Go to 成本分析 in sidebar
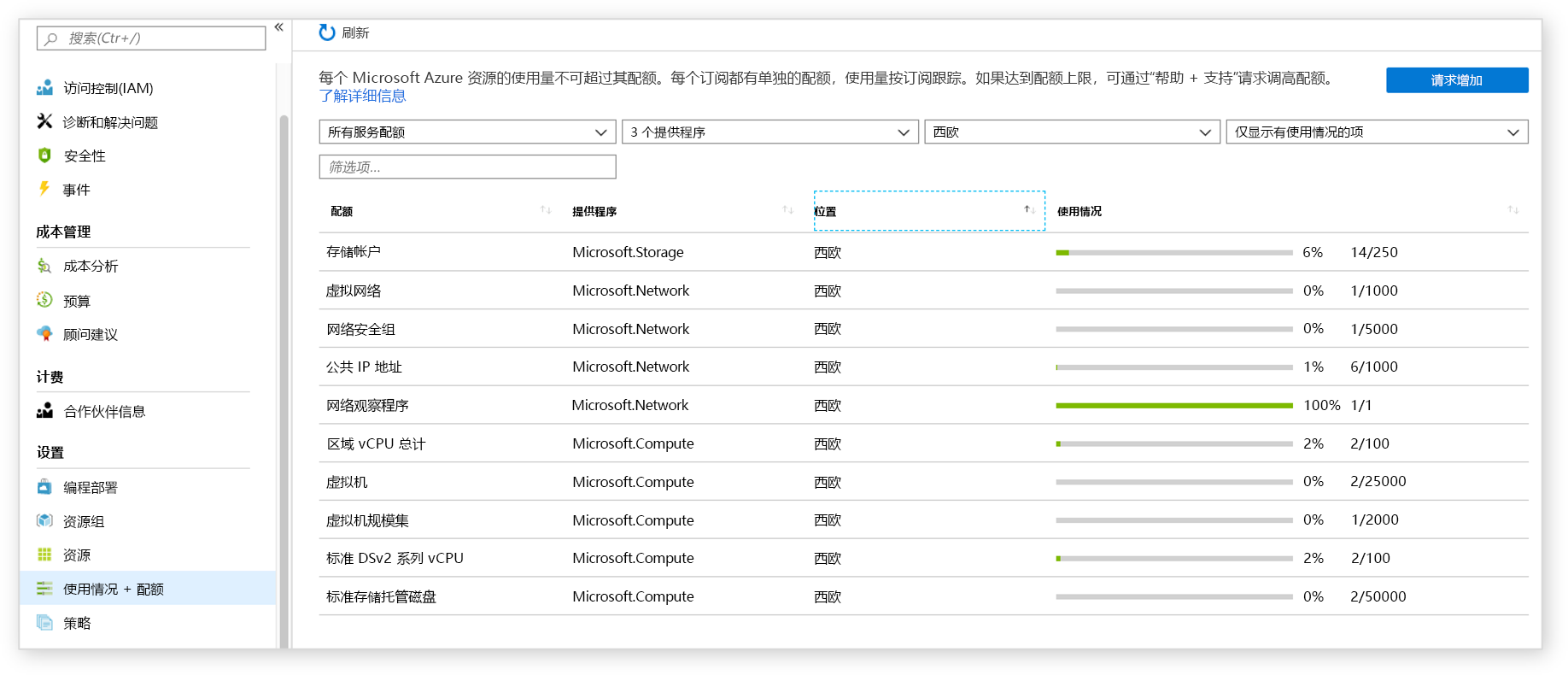This screenshot has height=675, width=1568. (91, 266)
